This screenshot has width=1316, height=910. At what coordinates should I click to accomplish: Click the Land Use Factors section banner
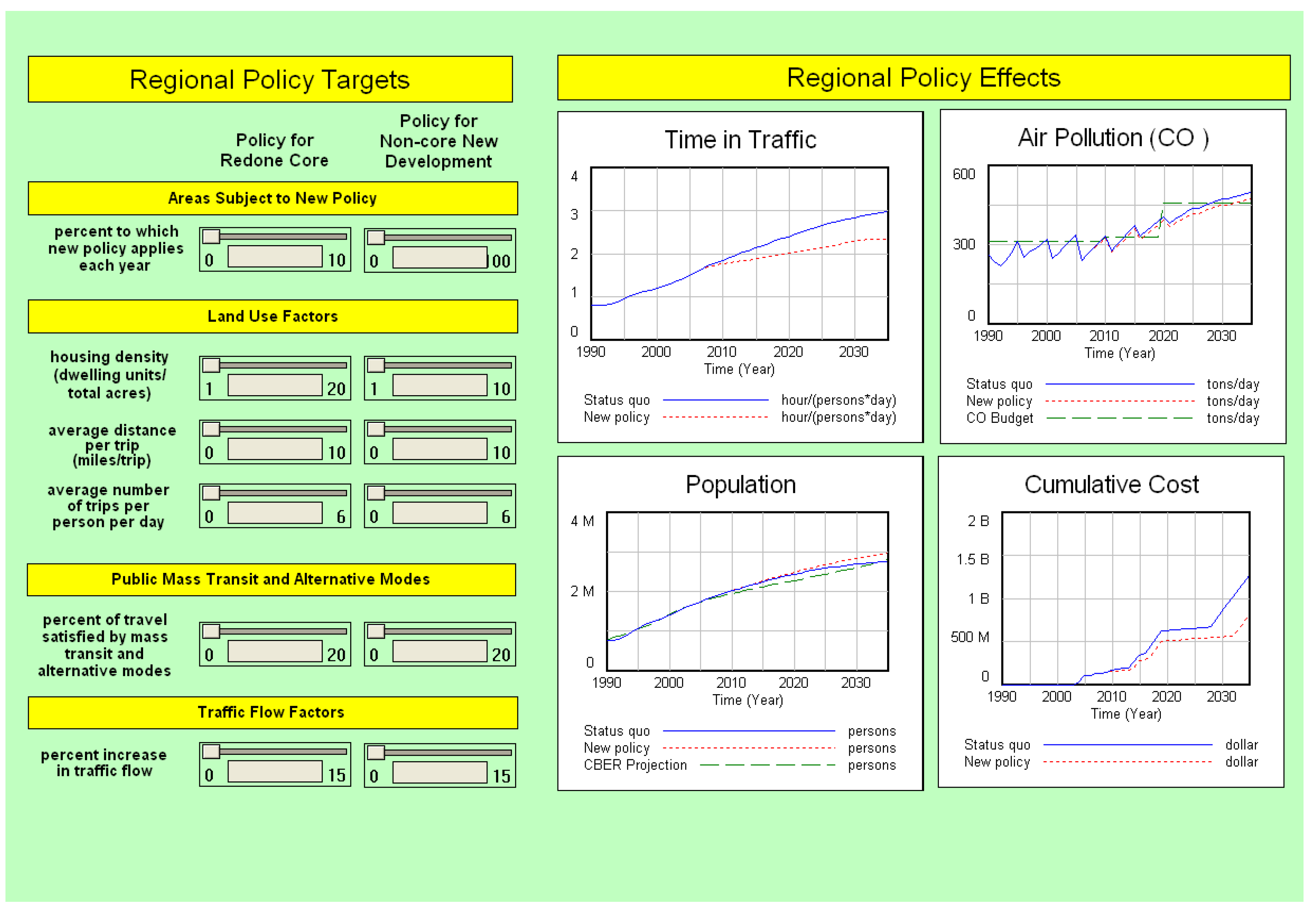click(273, 316)
